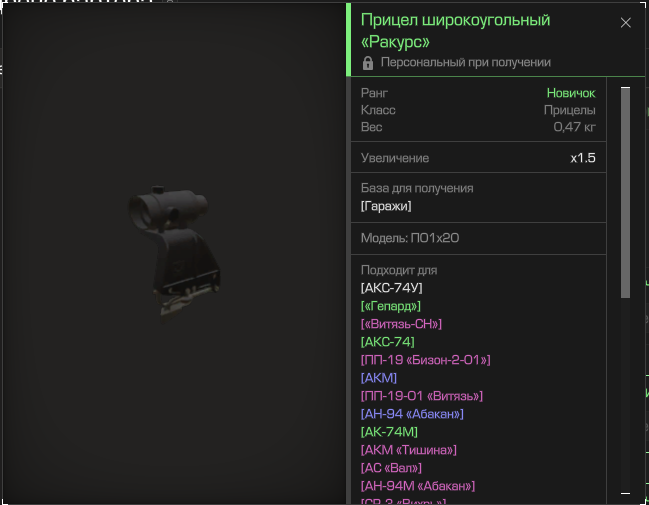The image size is (649, 505).
Task: Follow the [АН-94 «Абакан»] link
Action: [412, 414]
